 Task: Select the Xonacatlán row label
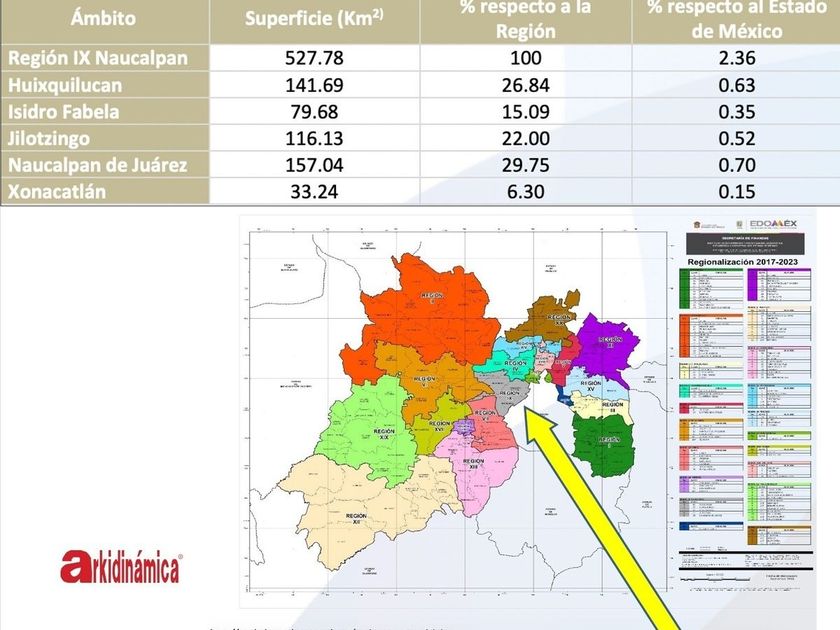57,192
